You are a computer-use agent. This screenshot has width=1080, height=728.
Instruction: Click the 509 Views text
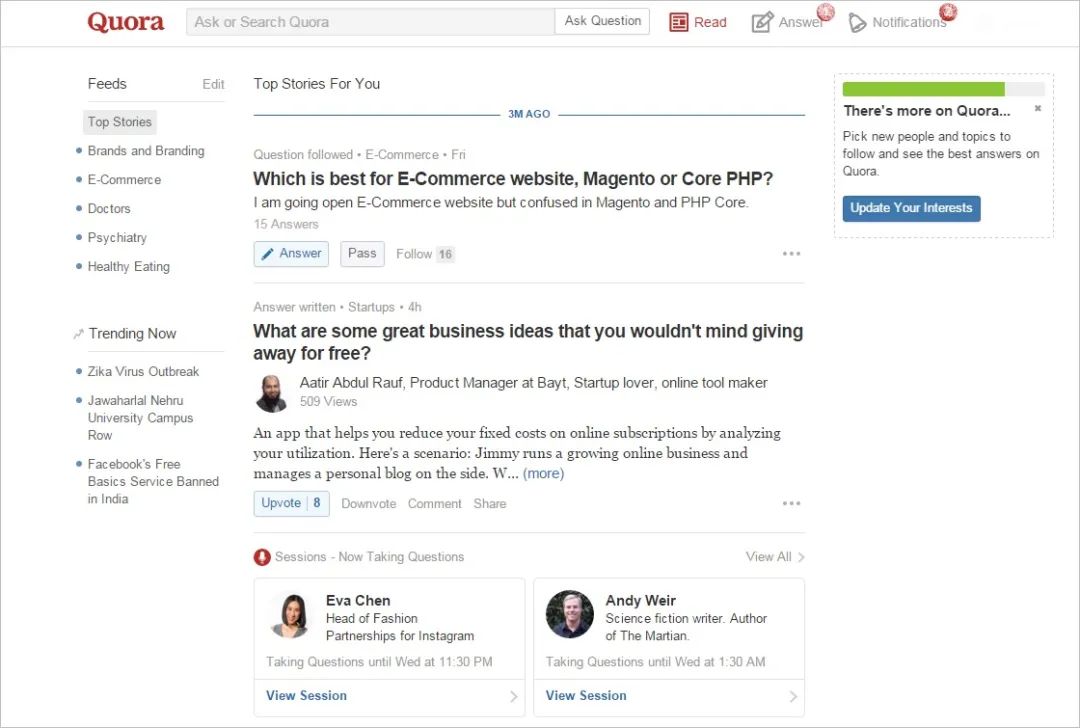[329, 402]
